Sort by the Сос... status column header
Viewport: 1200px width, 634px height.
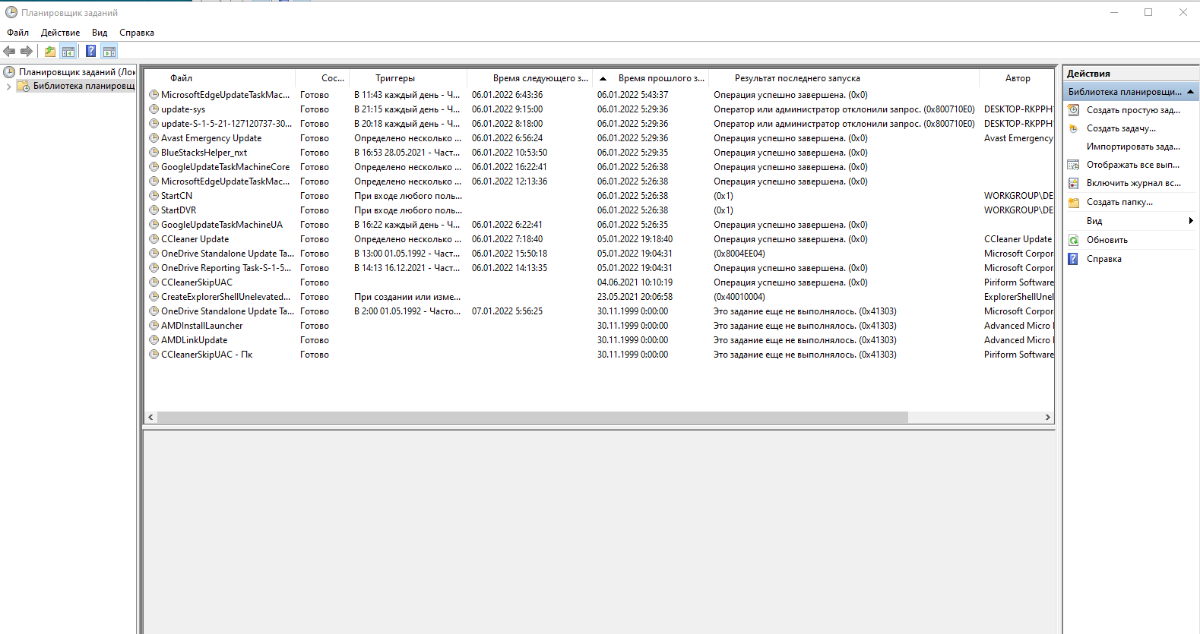point(322,77)
